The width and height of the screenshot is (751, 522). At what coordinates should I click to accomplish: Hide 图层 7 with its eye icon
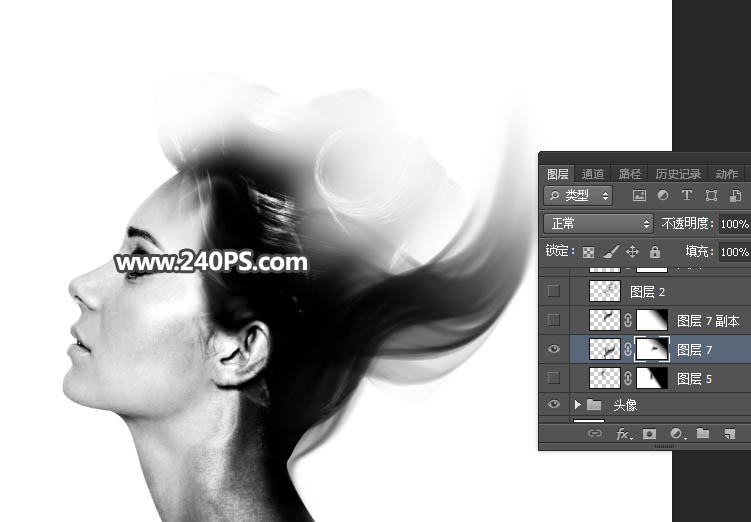point(554,349)
